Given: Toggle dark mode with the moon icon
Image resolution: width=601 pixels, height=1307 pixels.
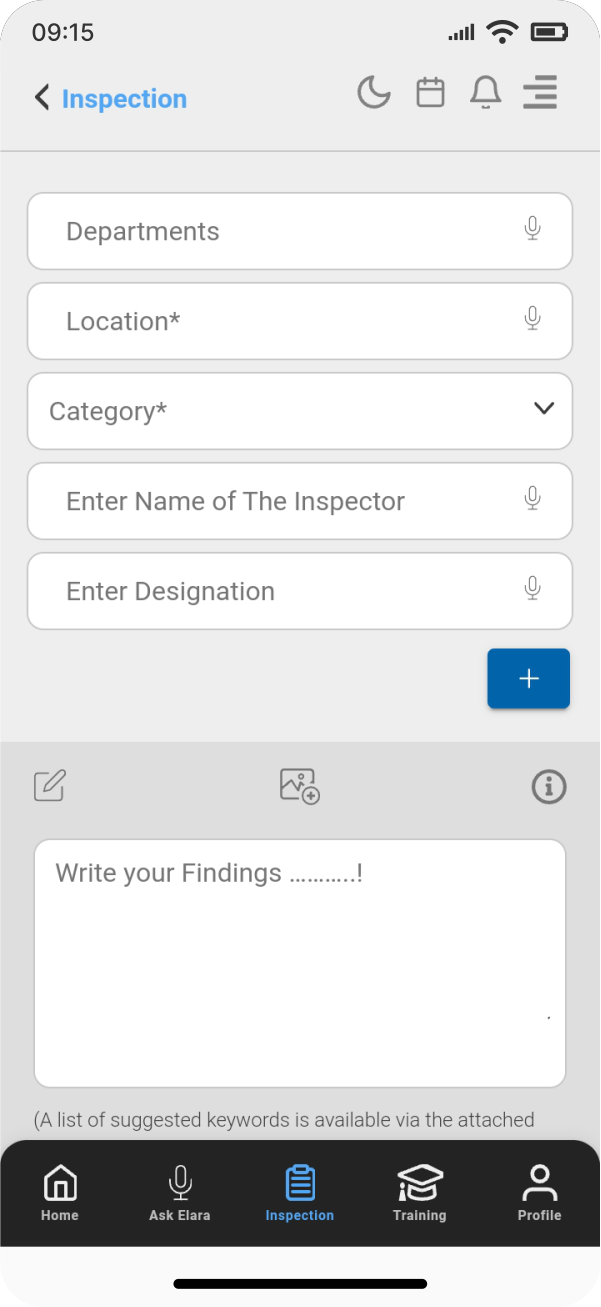Looking at the screenshot, I should (x=374, y=93).
